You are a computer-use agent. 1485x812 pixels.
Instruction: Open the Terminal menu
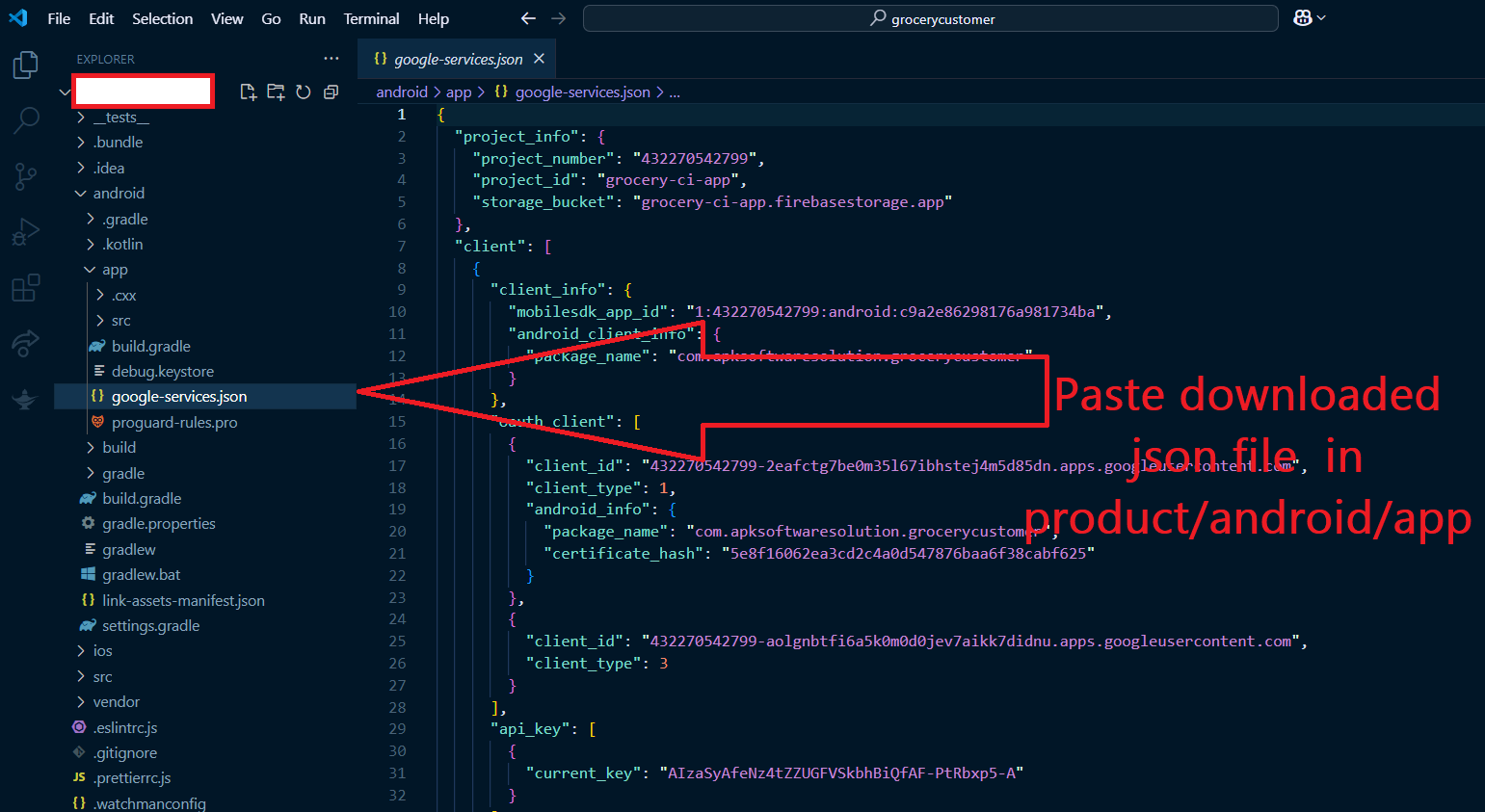pos(371,18)
